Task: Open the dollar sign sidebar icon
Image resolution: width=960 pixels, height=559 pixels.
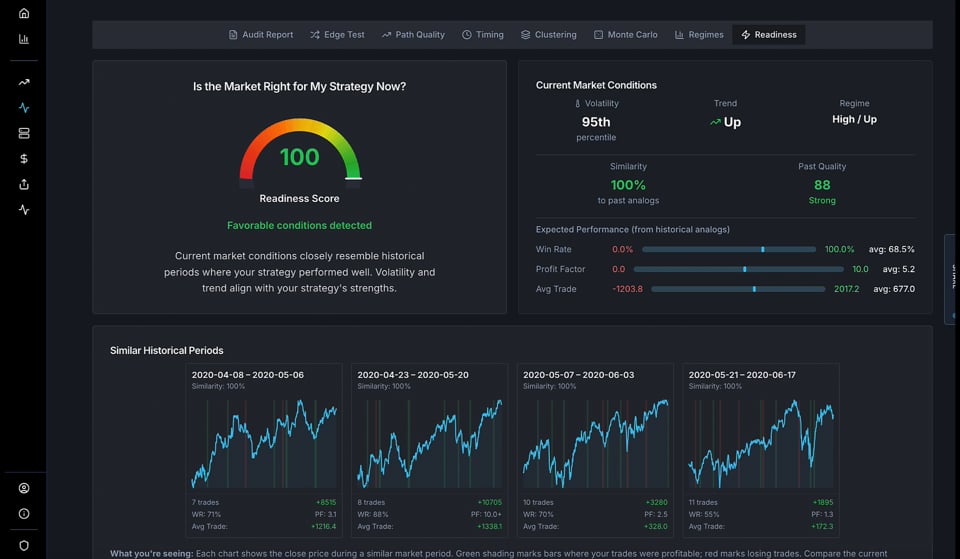Action: tap(24, 159)
